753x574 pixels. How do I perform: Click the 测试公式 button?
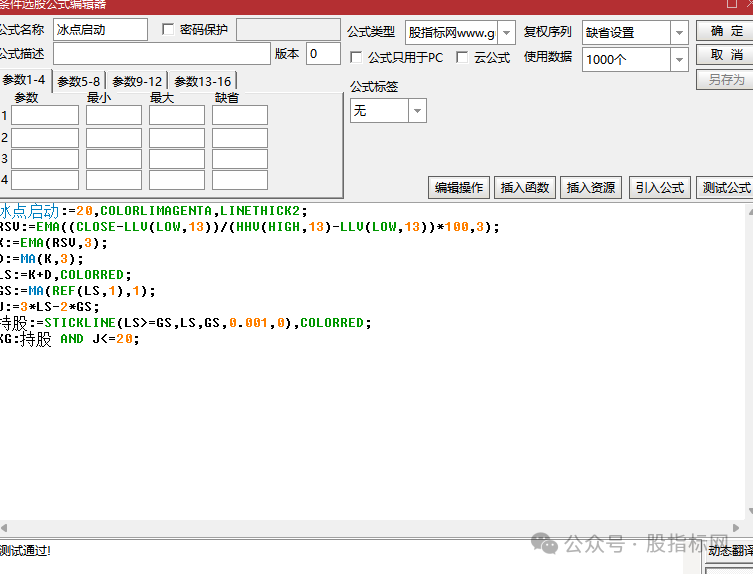pyautogui.click(x=726, y=187)
